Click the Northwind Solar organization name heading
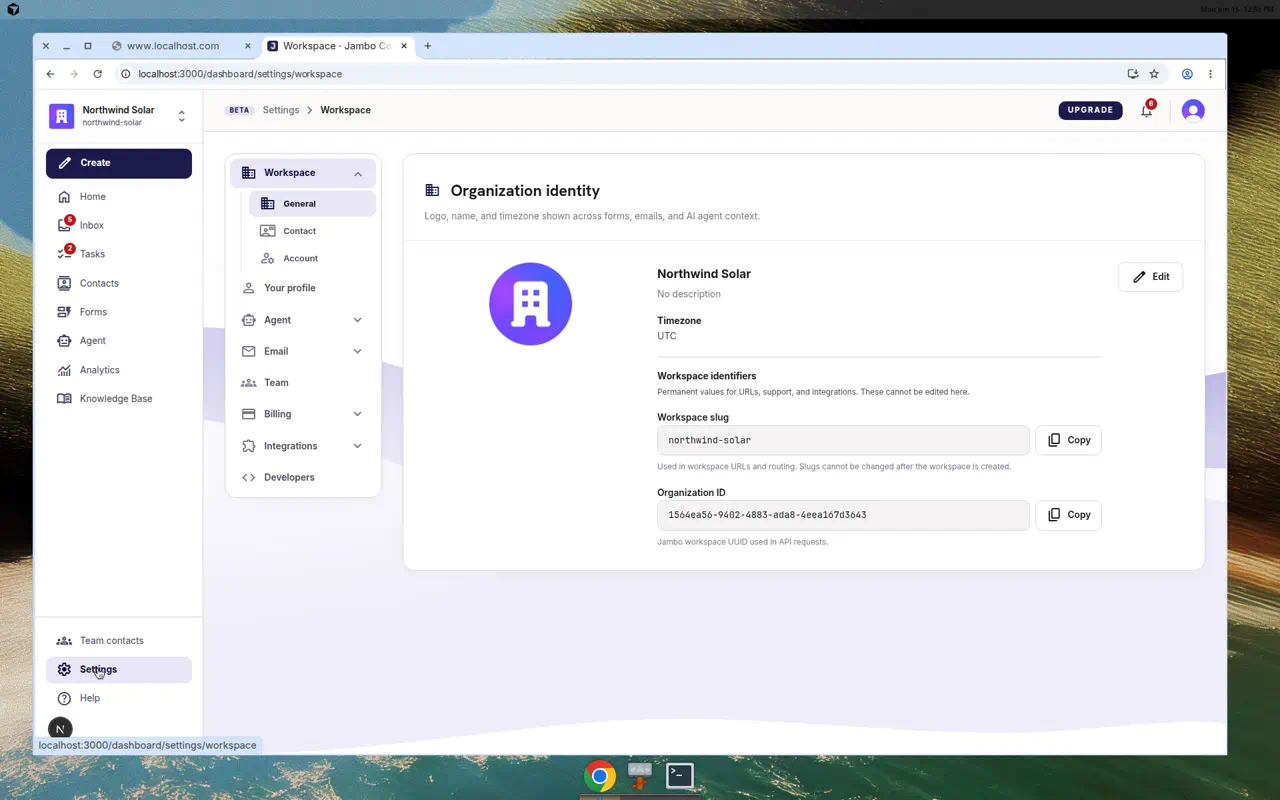 click(x=704, y=274)
